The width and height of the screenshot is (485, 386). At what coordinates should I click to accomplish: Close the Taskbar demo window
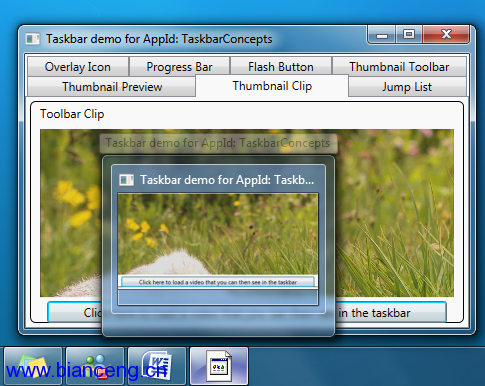click(446, 34)
